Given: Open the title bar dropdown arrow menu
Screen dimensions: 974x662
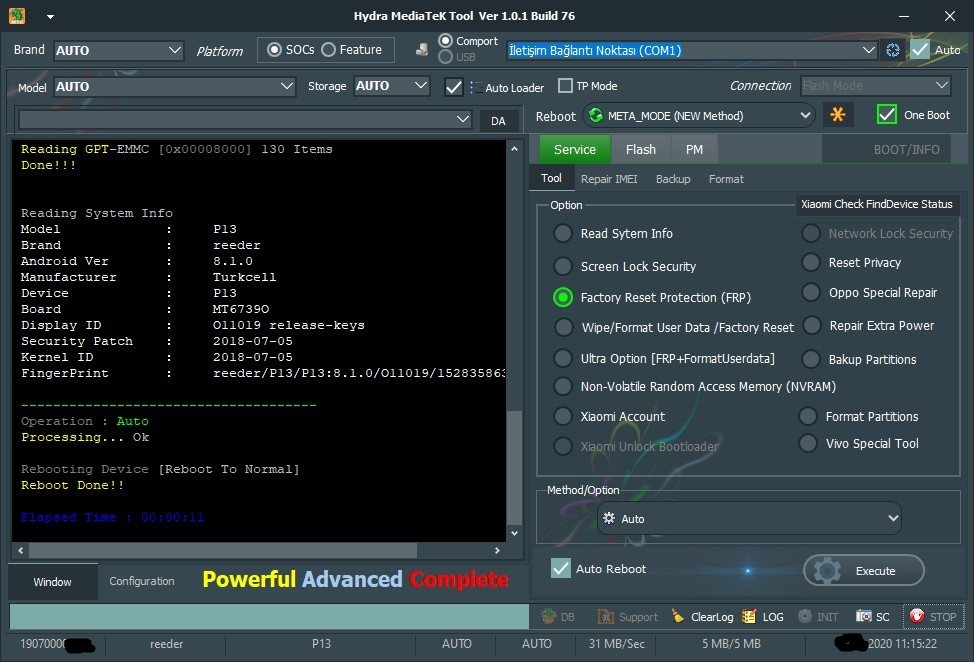Looking at the screenshot, I should (x=50, y=17).
